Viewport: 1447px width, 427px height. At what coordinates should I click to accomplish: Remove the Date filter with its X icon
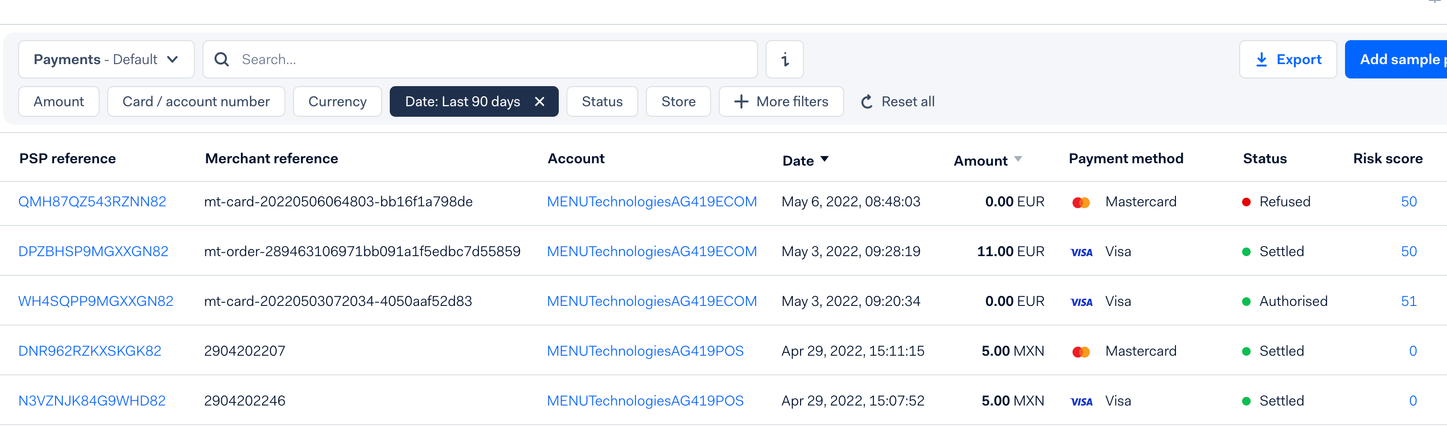coord(540,101)
